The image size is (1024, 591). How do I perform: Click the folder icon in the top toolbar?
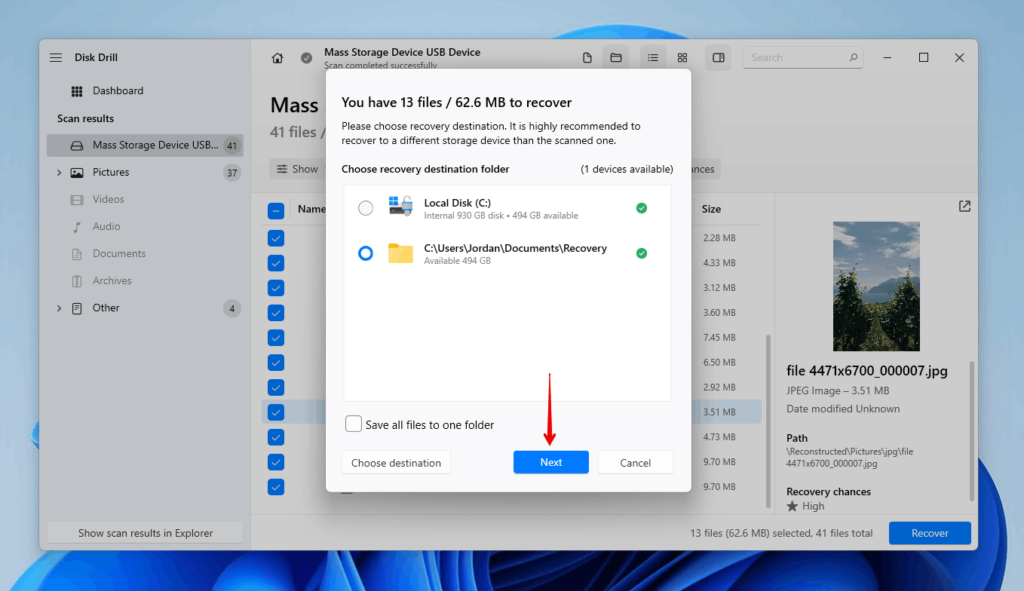[616, 57]
